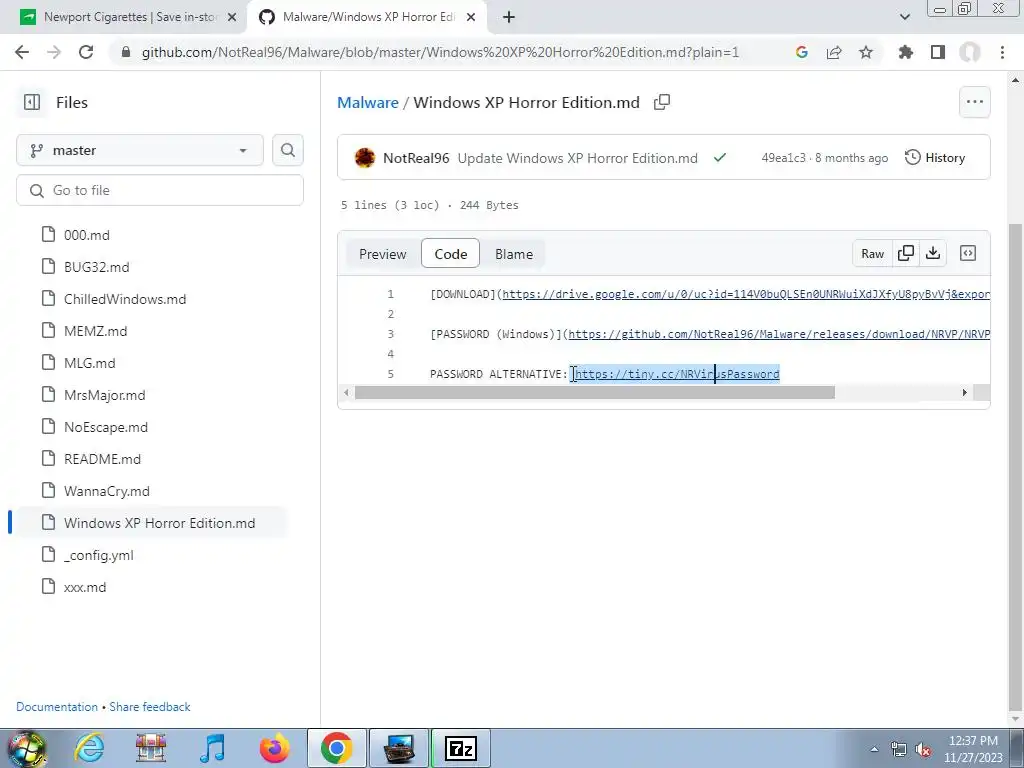Screen dimensions: 1024x768
Task: Copy raw file contents icon
Action: click(x=906, y=253)
